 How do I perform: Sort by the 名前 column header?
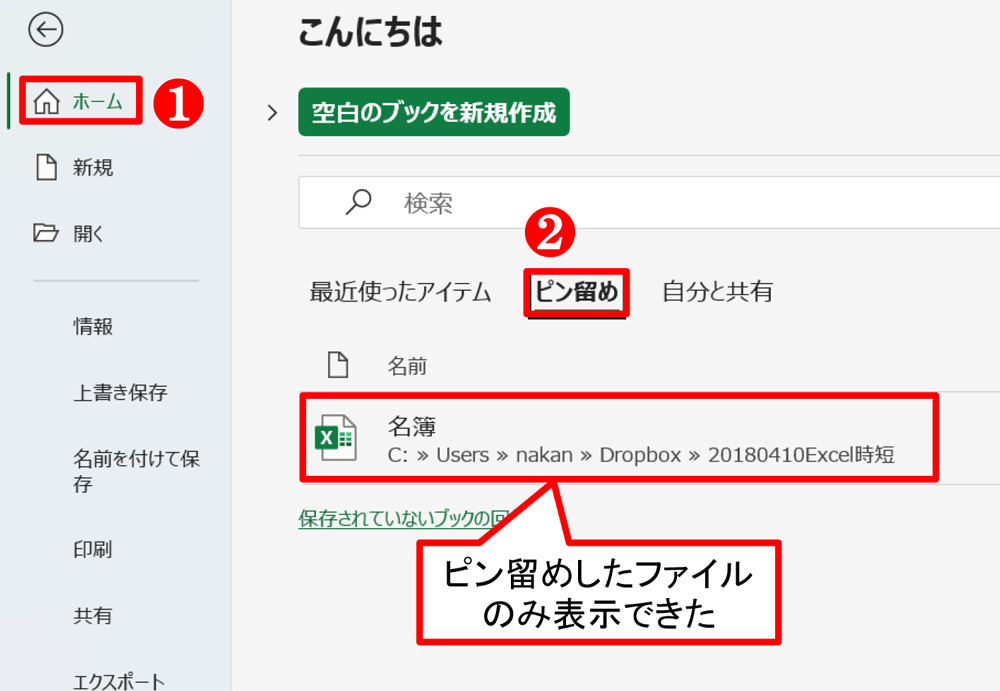(x=407, y=366)
